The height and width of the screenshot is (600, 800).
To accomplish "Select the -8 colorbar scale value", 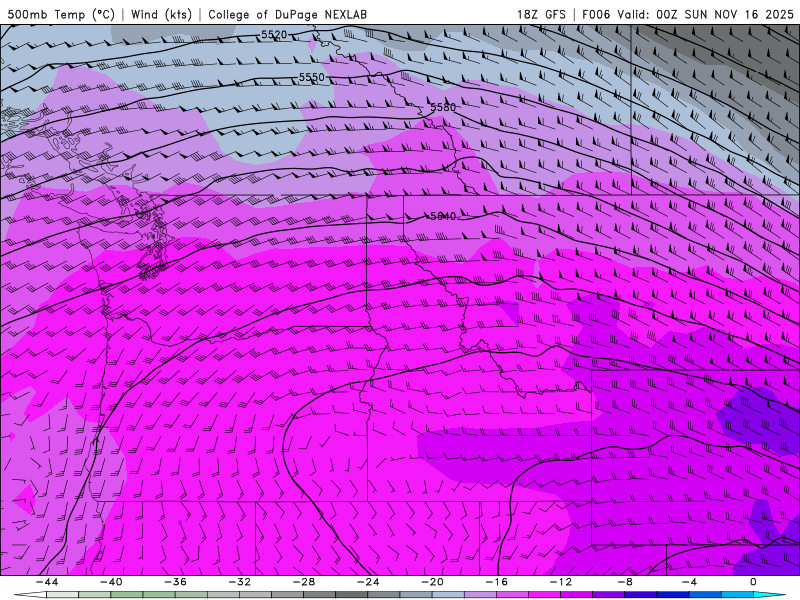I will pos(625,582).
